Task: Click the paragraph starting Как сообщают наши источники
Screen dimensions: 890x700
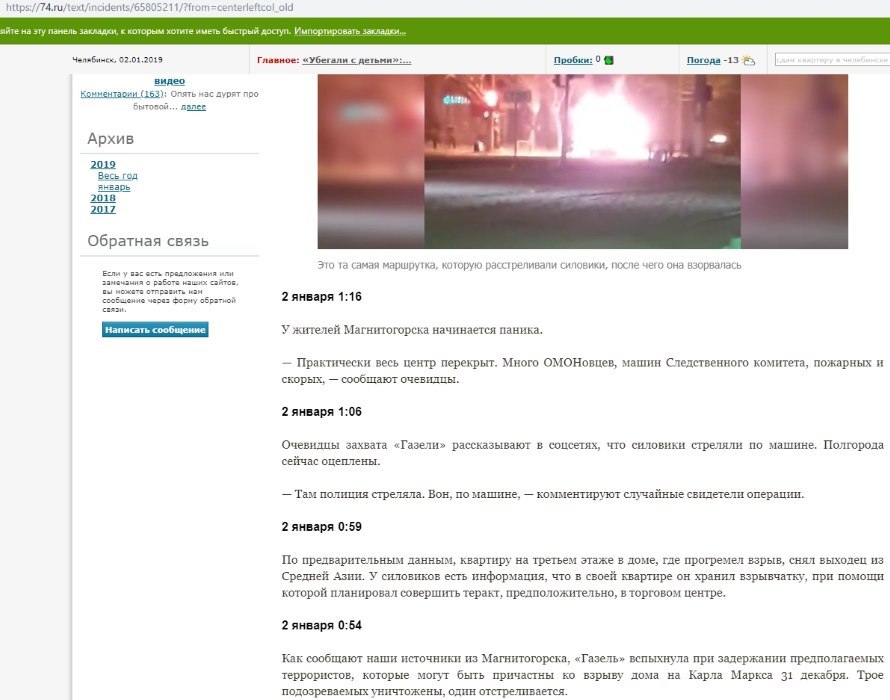Action: tap(582, 675)
